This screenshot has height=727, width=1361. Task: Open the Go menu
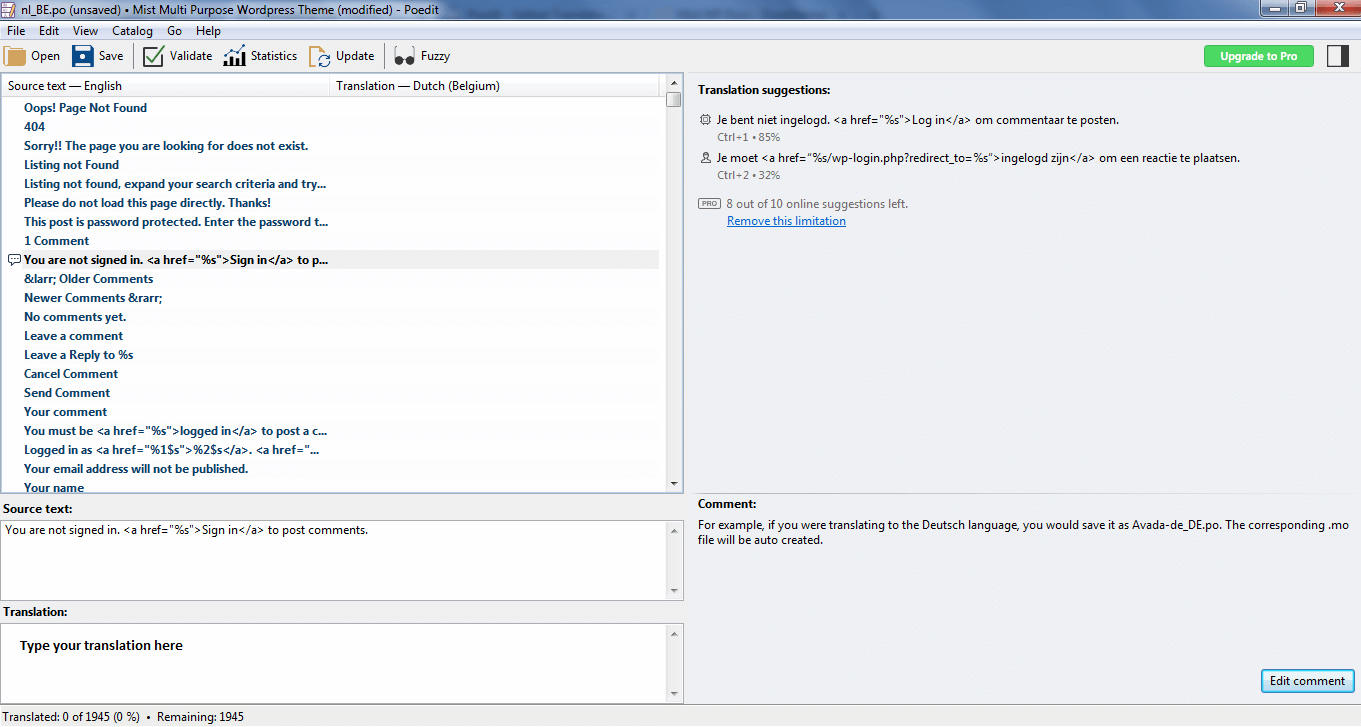coord(174,31)
